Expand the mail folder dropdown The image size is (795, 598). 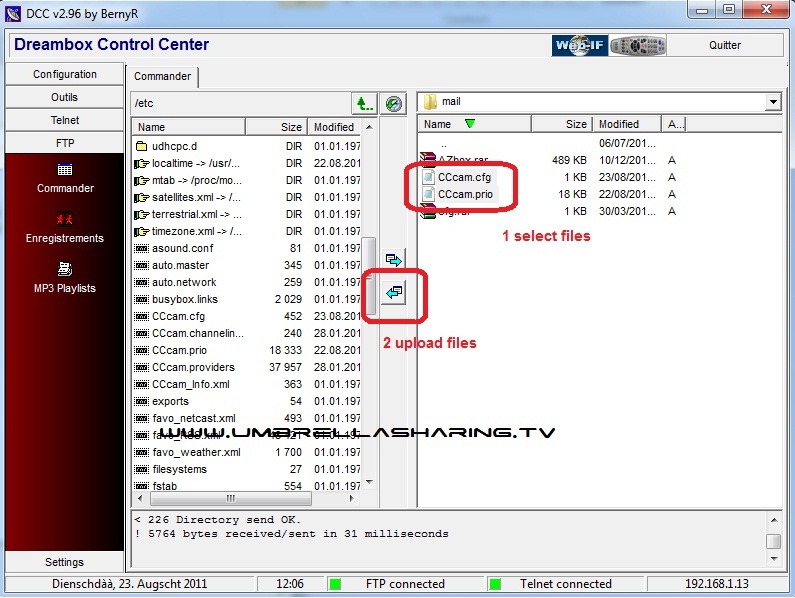[x=773, y=102]
